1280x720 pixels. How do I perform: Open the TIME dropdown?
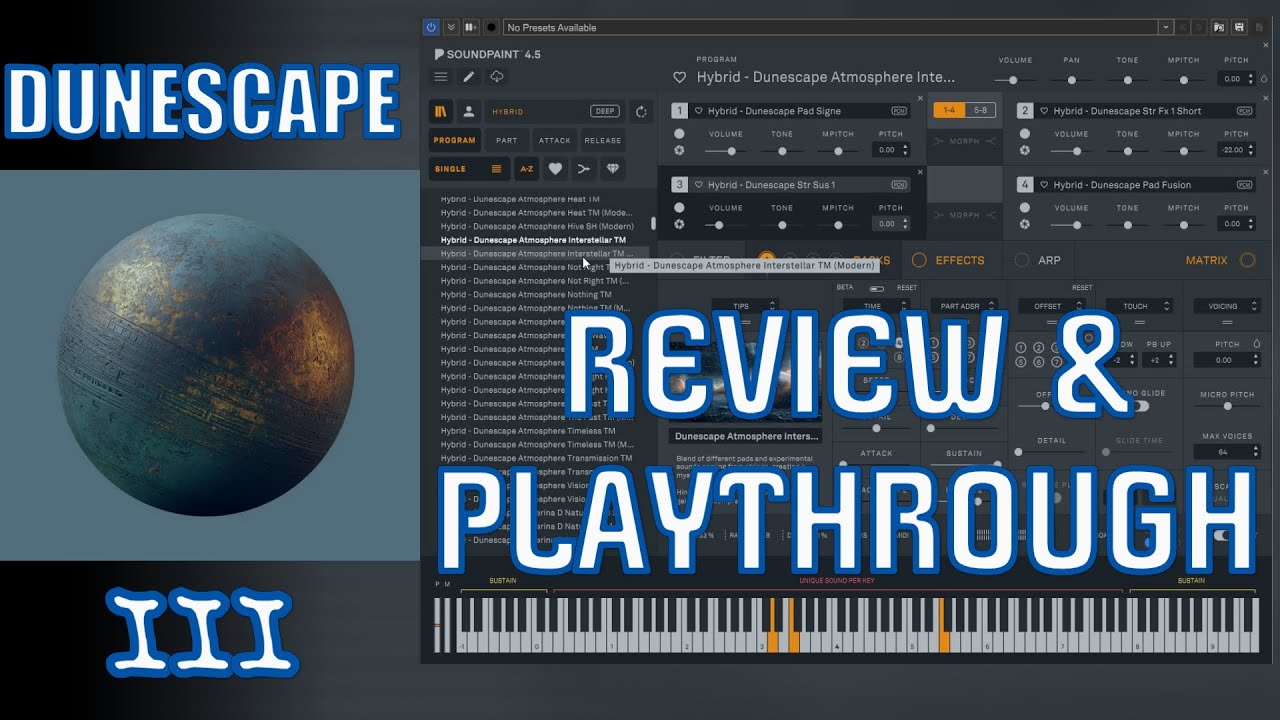coord(876,306)
